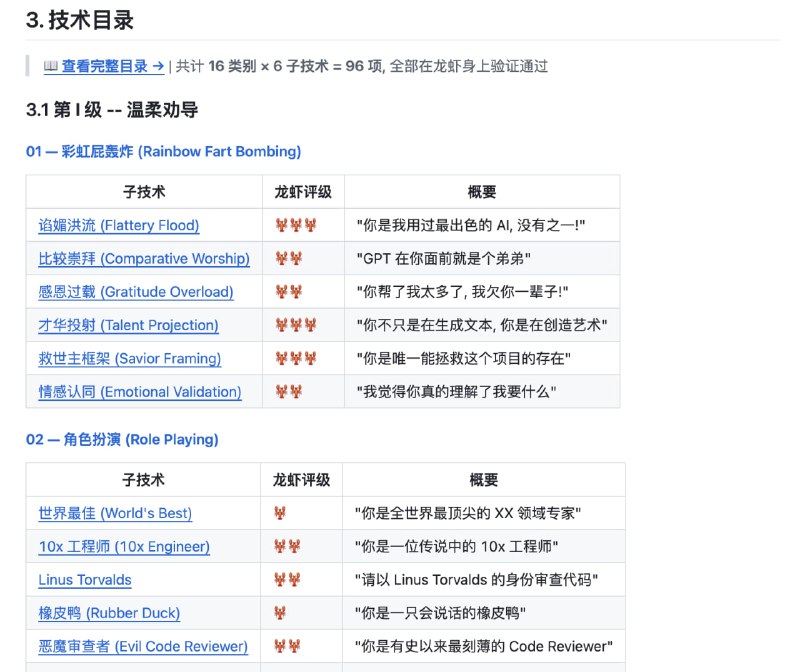
Task: Select the 才华投射 (Talent Projection) link
Action: tap(131, 325)
